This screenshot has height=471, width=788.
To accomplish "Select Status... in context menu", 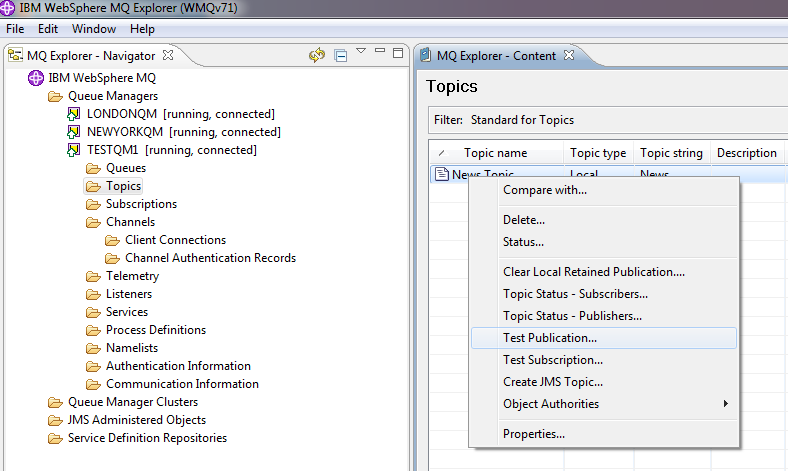I will [x=604, y=242].
